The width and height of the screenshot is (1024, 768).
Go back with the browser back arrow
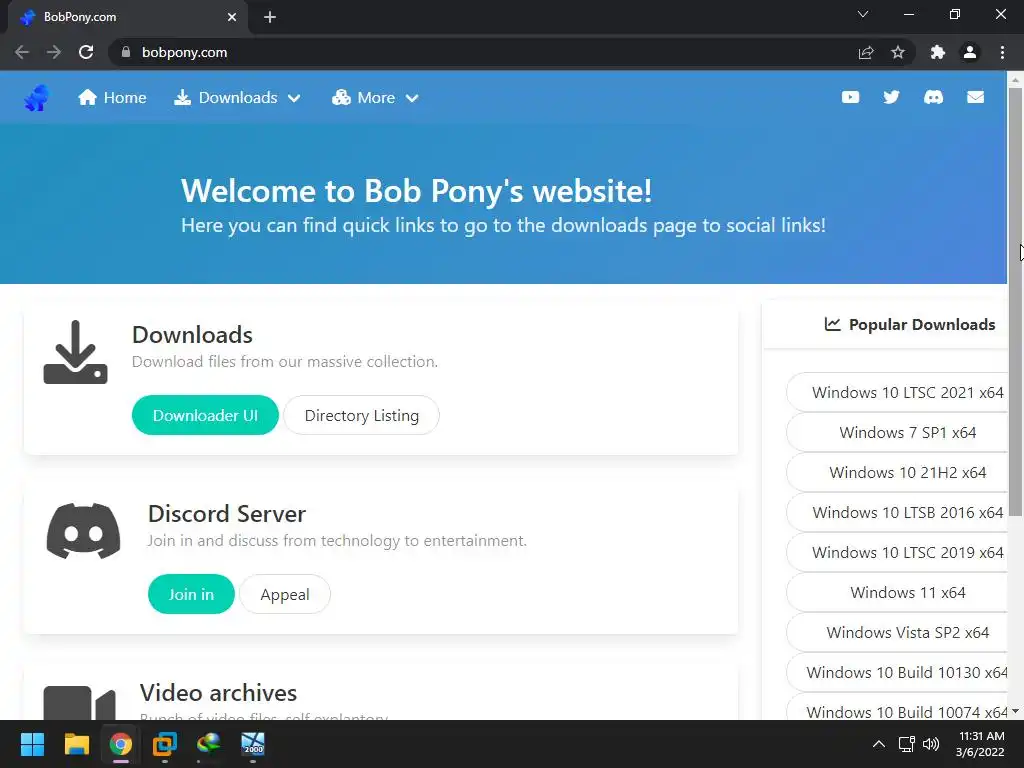[x=22, y=52]
